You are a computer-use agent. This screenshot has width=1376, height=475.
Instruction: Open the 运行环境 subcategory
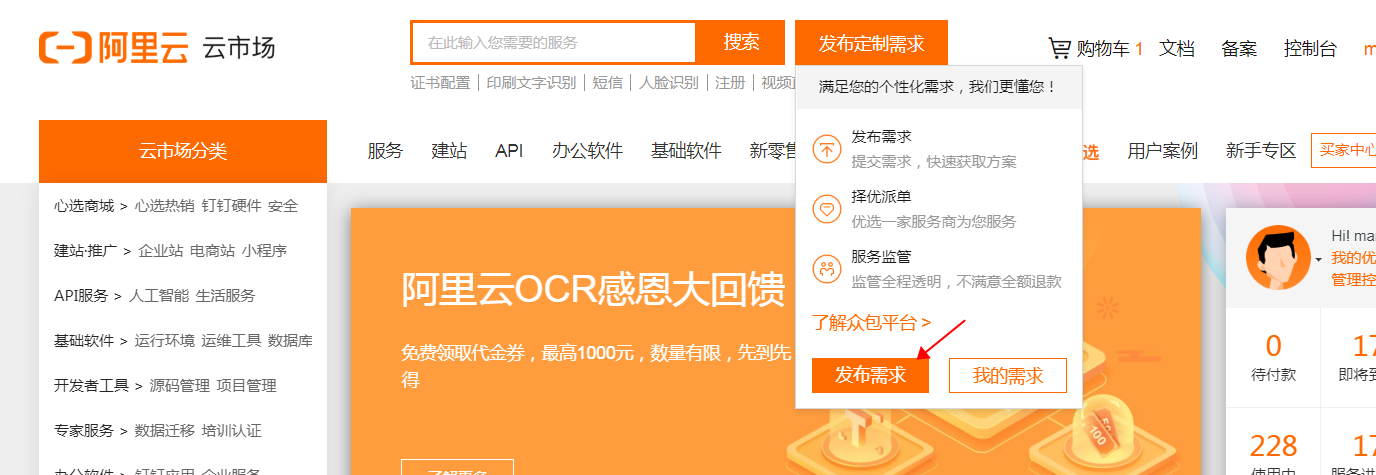pos(165,341)
